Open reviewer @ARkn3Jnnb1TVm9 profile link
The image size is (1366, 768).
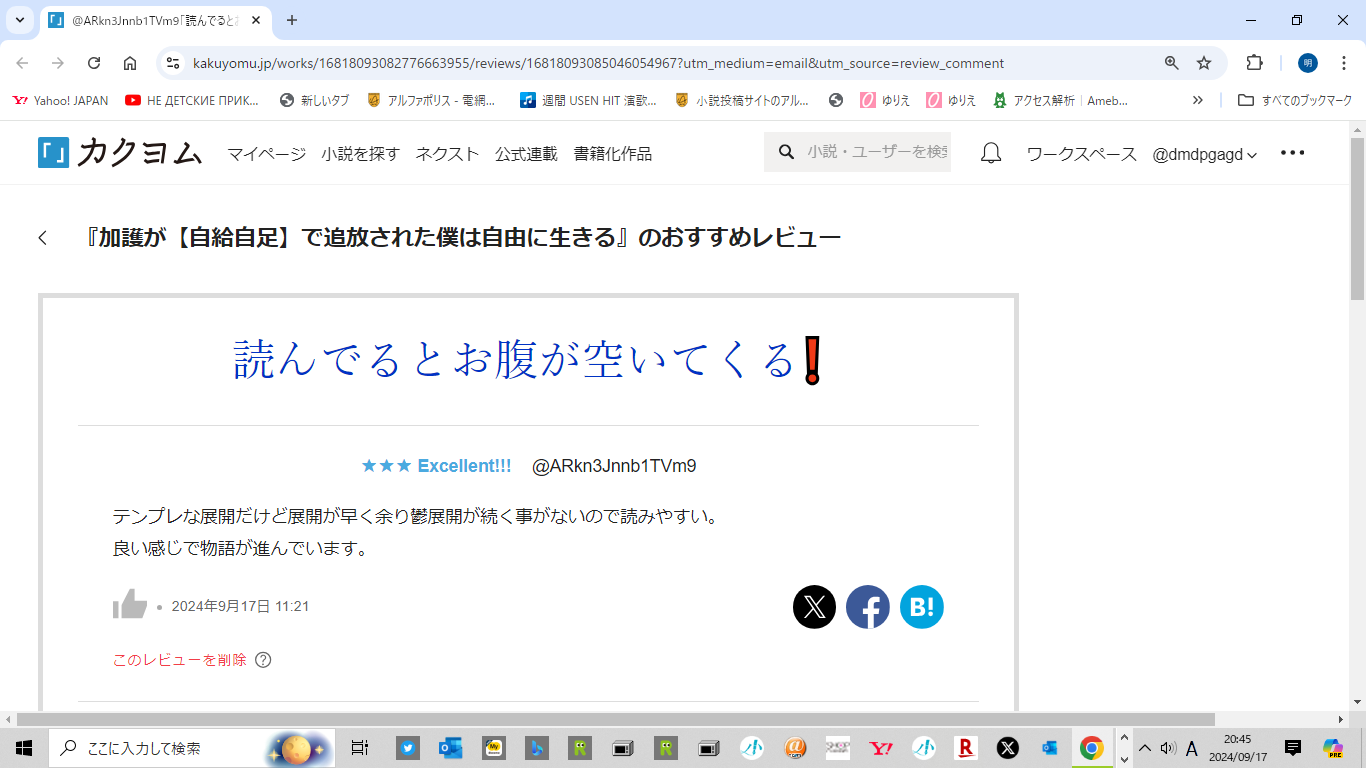[x=614, y=466]
